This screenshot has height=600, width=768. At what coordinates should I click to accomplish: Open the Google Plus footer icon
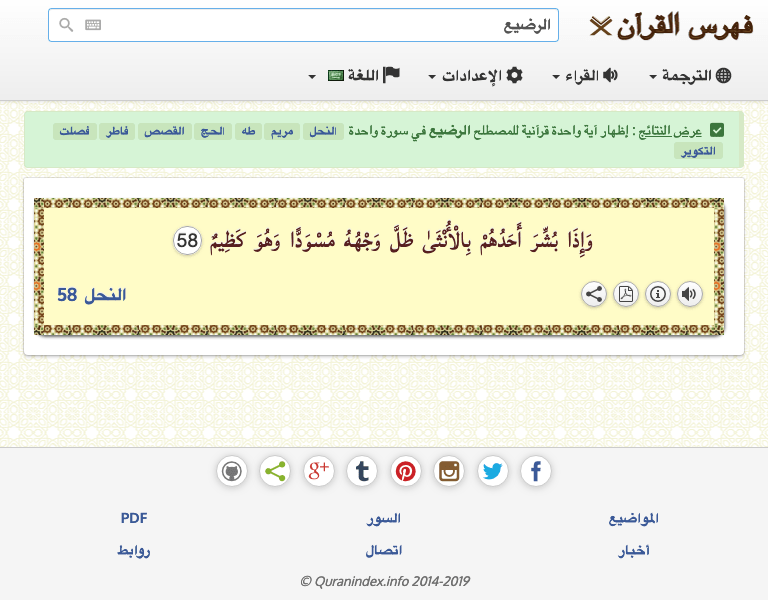tap(318, 472)
